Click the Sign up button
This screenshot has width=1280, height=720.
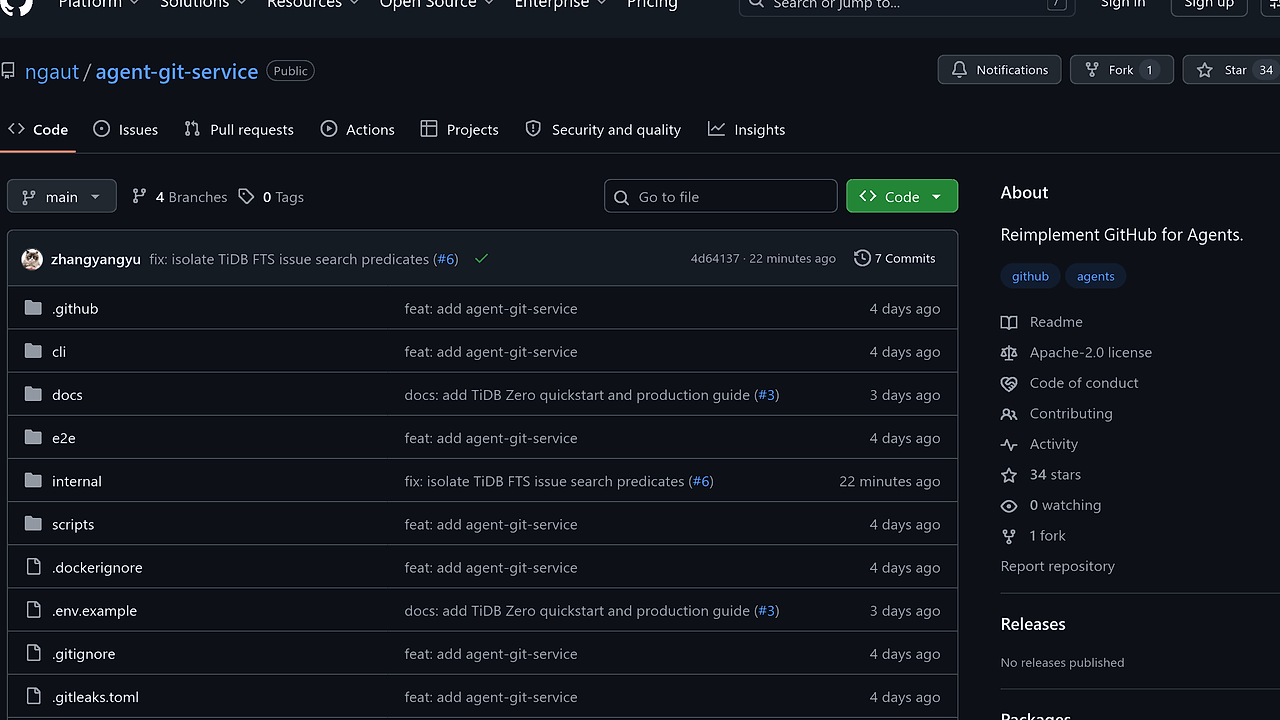[1209, 4]
